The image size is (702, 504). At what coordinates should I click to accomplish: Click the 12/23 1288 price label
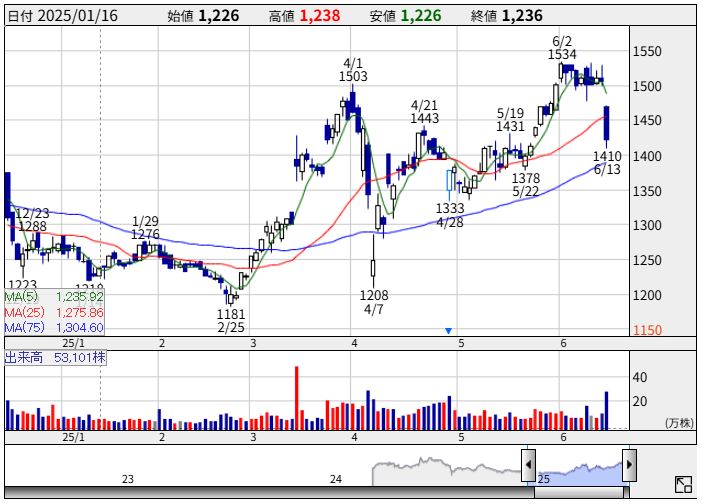tap(32, 219)
